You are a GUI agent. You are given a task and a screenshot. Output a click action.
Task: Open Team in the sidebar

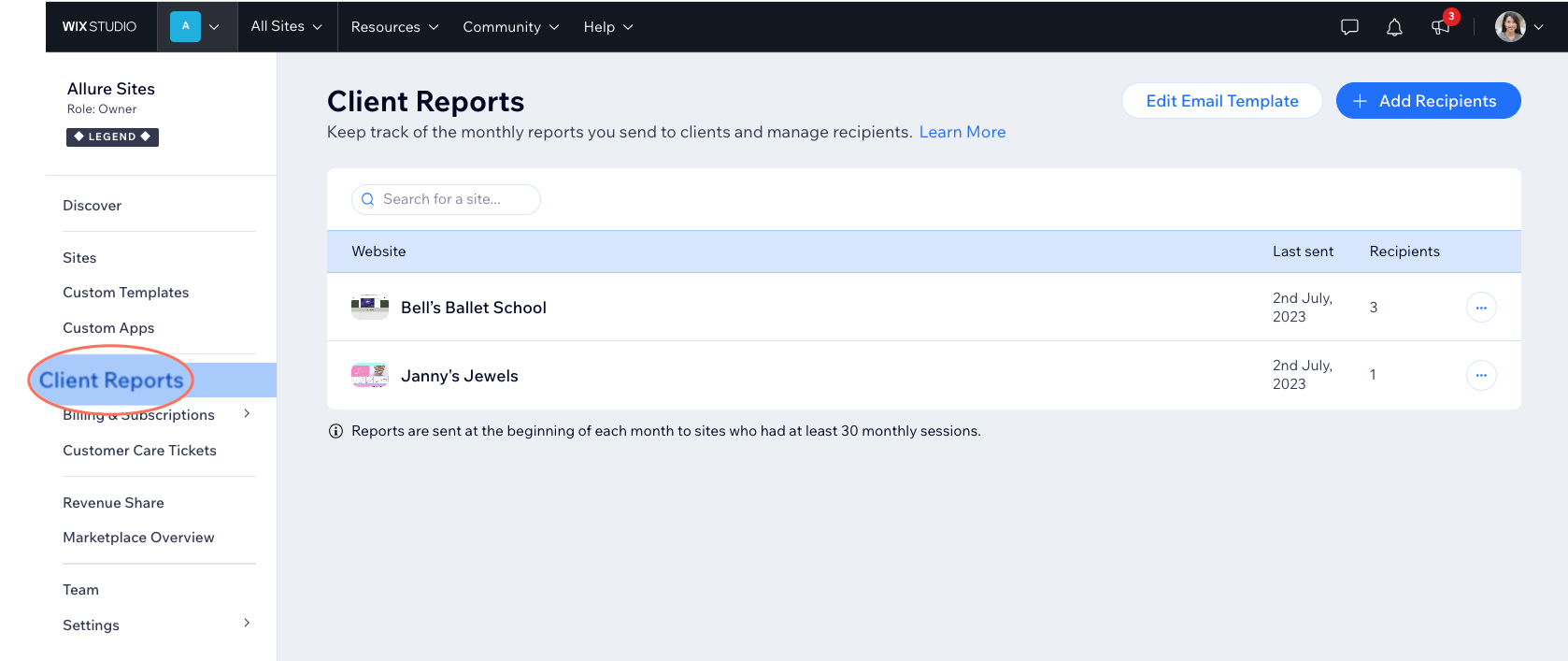(x=80, y=590)
